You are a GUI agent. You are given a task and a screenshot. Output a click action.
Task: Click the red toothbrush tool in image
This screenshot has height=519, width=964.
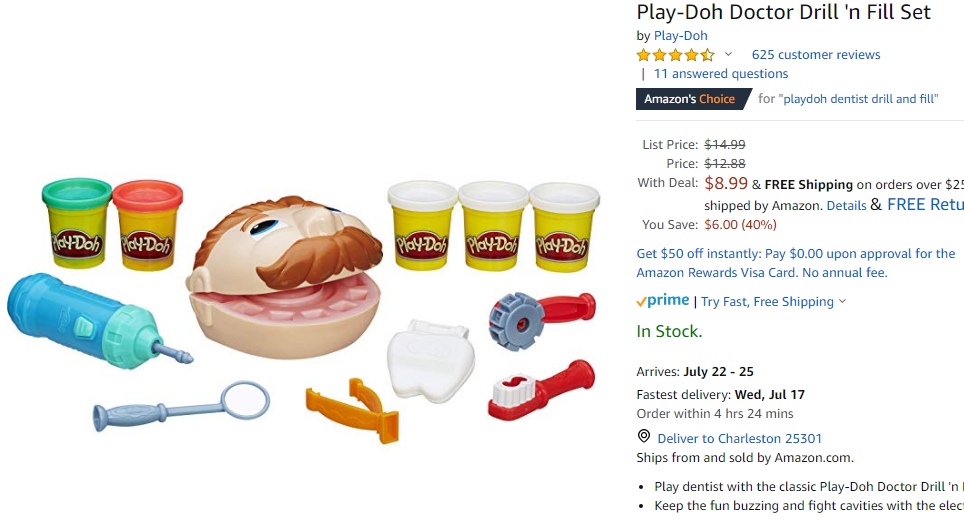(x=541, y=390)
